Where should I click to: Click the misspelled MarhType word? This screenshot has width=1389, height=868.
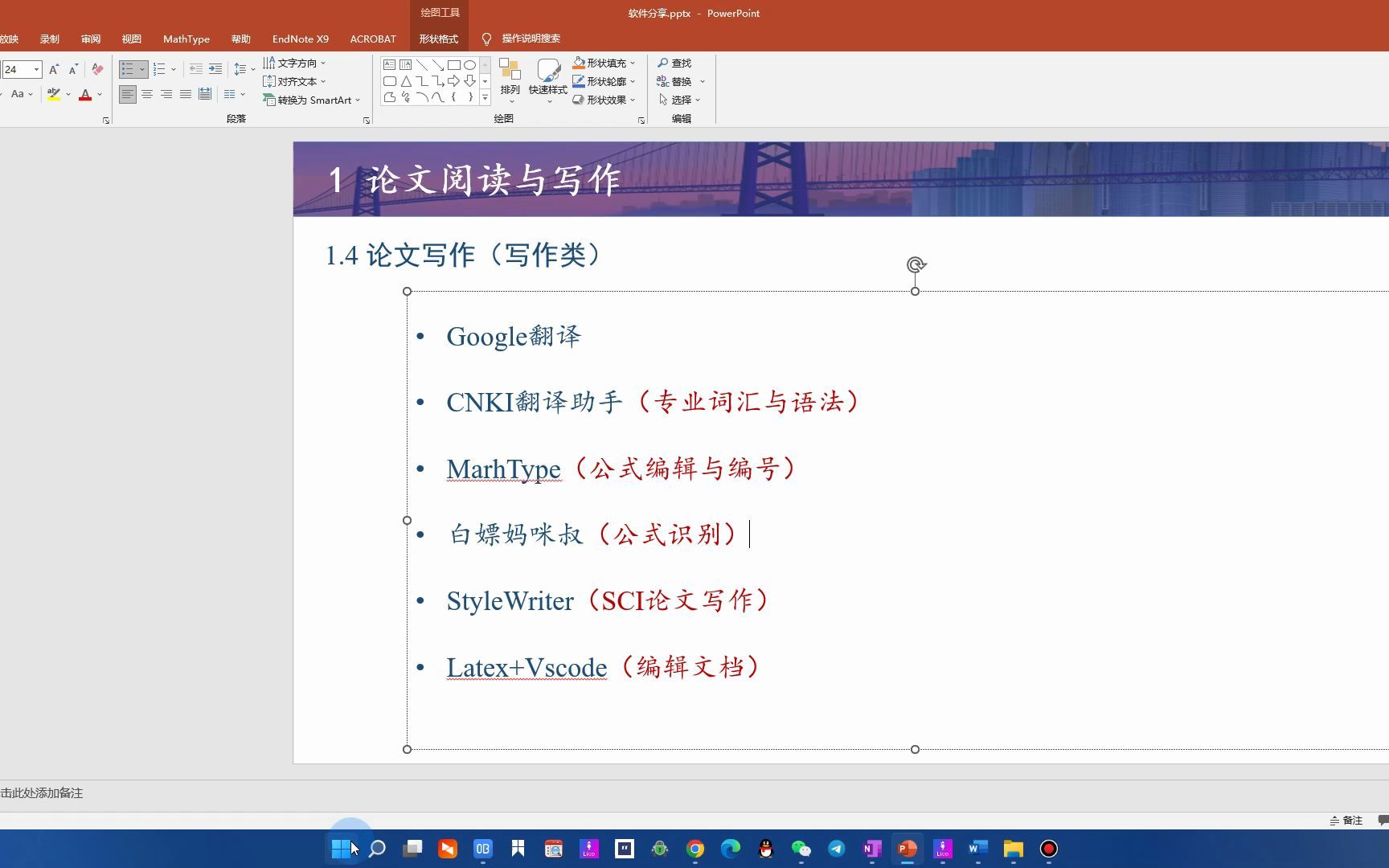click(x=504, y=469)
